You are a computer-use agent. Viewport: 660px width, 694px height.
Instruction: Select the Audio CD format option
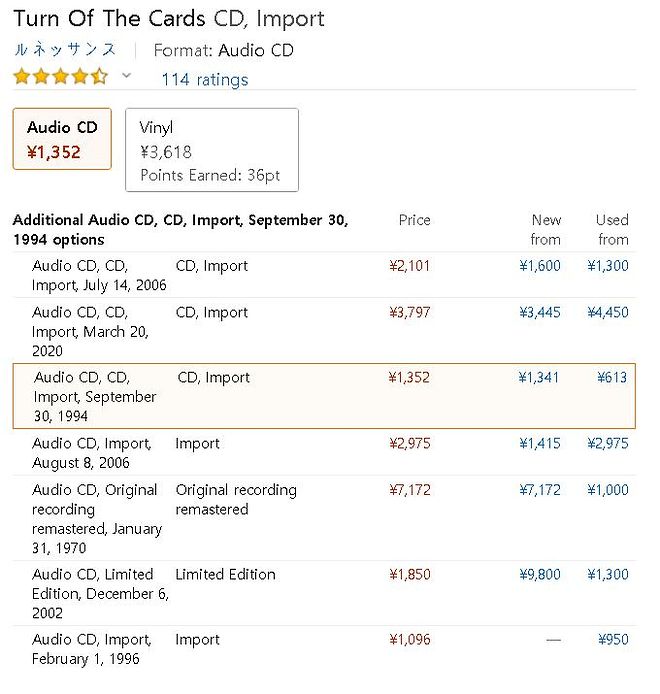pos(62,139)
